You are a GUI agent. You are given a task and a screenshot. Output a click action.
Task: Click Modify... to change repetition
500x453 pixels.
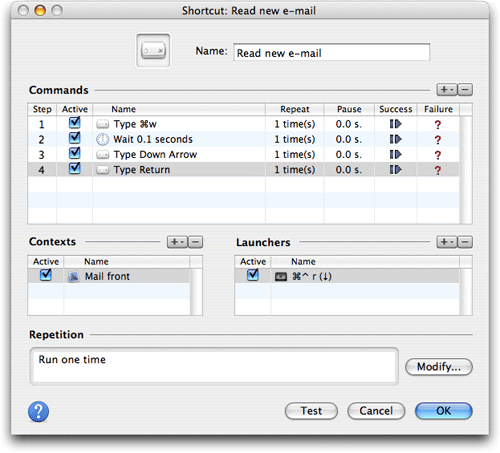[439, 367]
